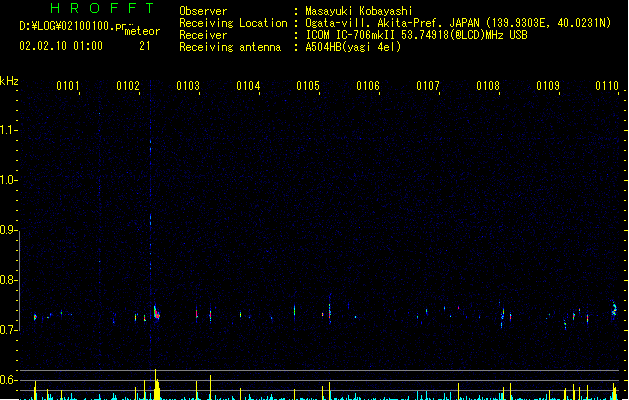Click frequency axis label 0.8
Screen dimensions: 629x400
8,280
